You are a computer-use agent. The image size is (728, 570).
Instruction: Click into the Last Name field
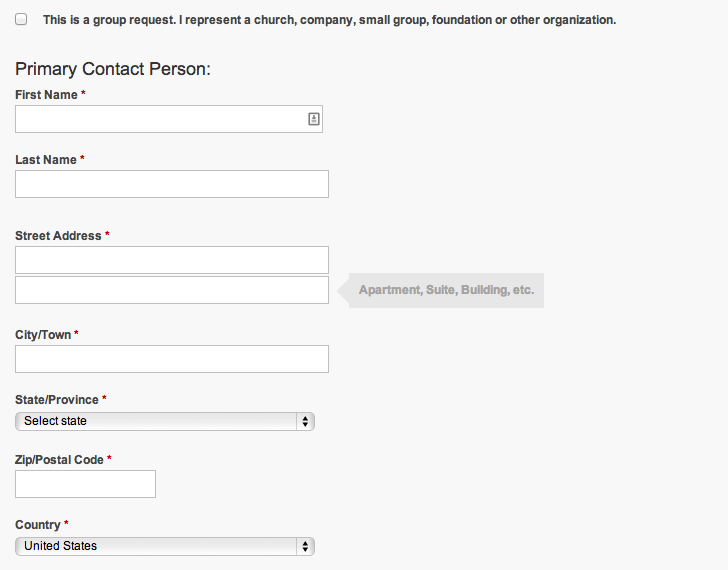(x=172, y=184)
